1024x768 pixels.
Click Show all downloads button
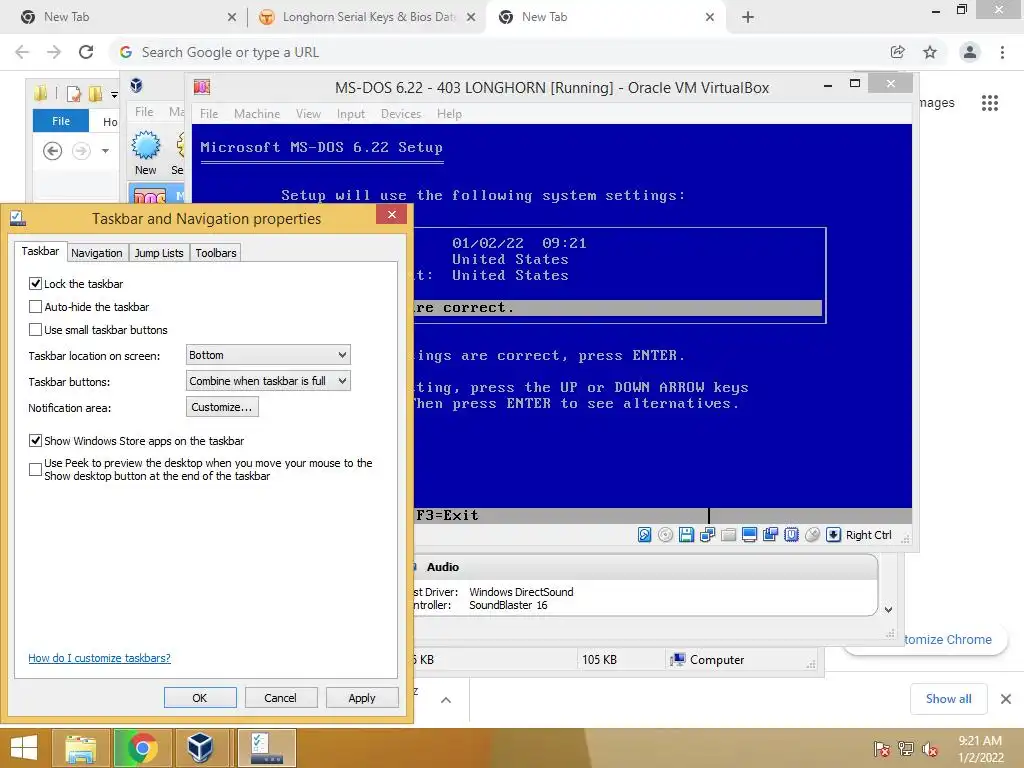[948, 699]
